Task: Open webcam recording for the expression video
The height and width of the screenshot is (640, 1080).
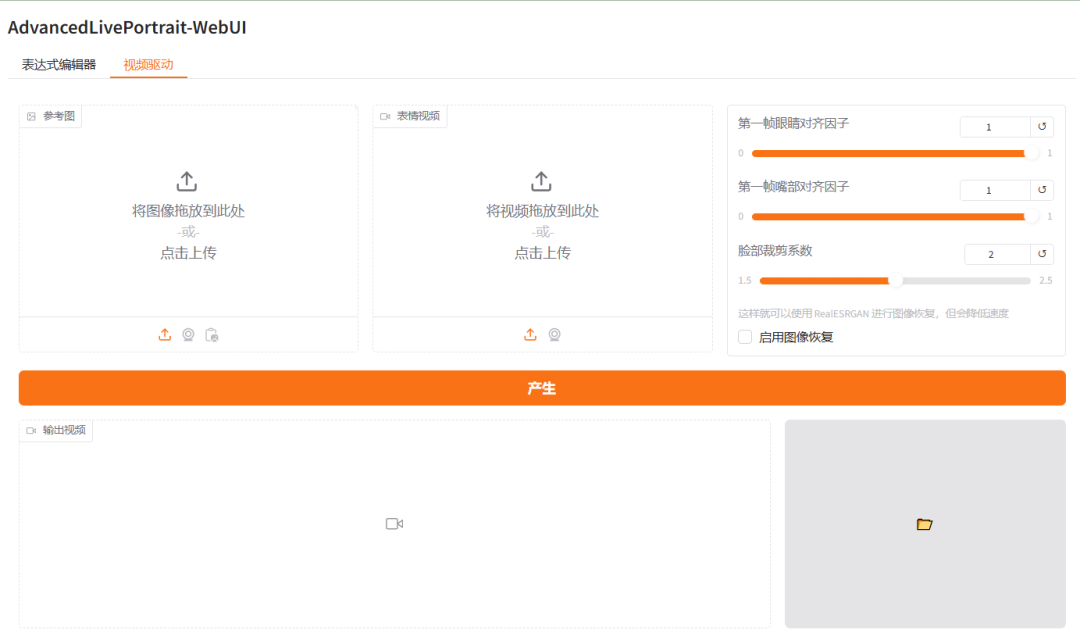Action: 554,334
